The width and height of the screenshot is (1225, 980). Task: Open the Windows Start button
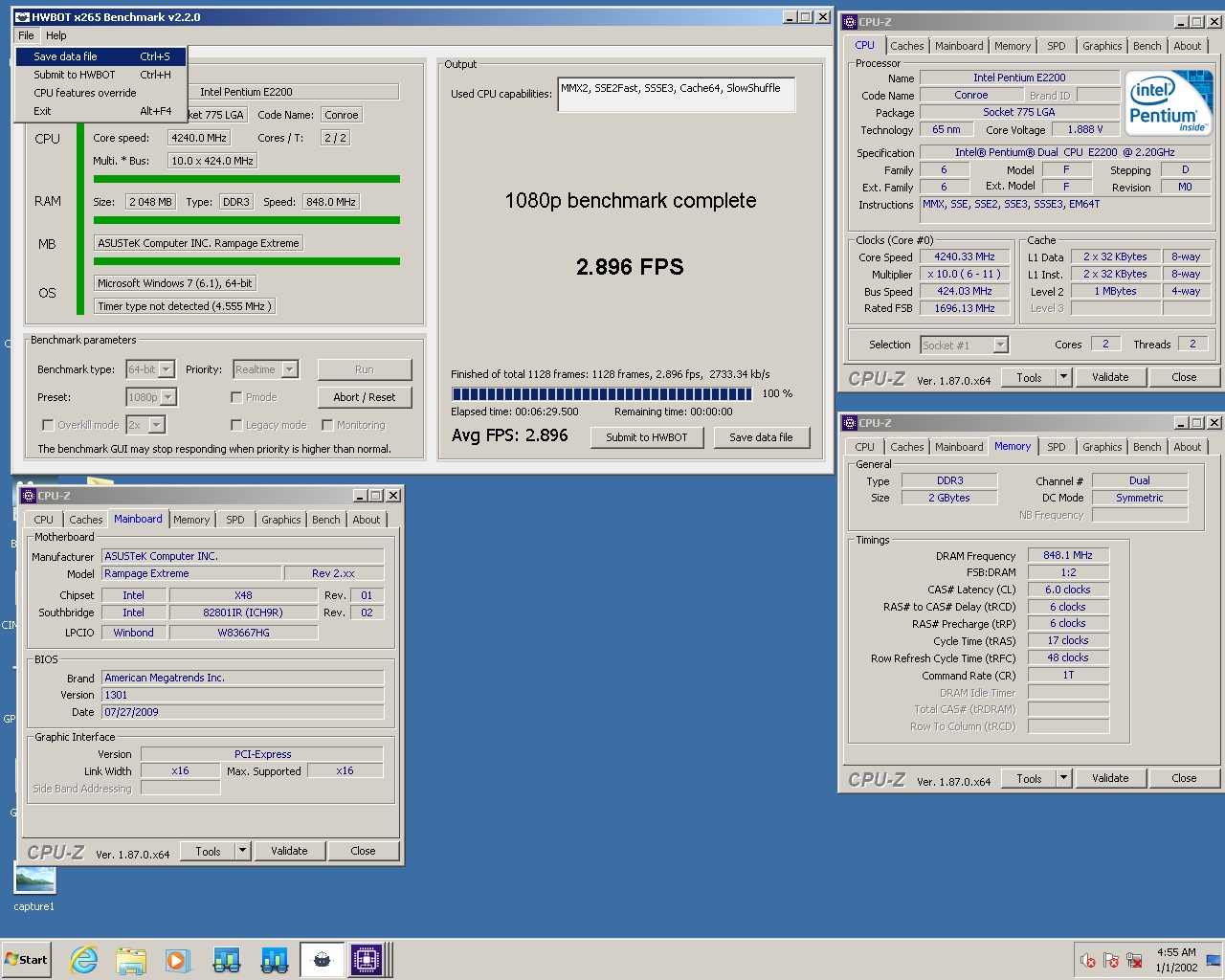[x=27, y=960]
